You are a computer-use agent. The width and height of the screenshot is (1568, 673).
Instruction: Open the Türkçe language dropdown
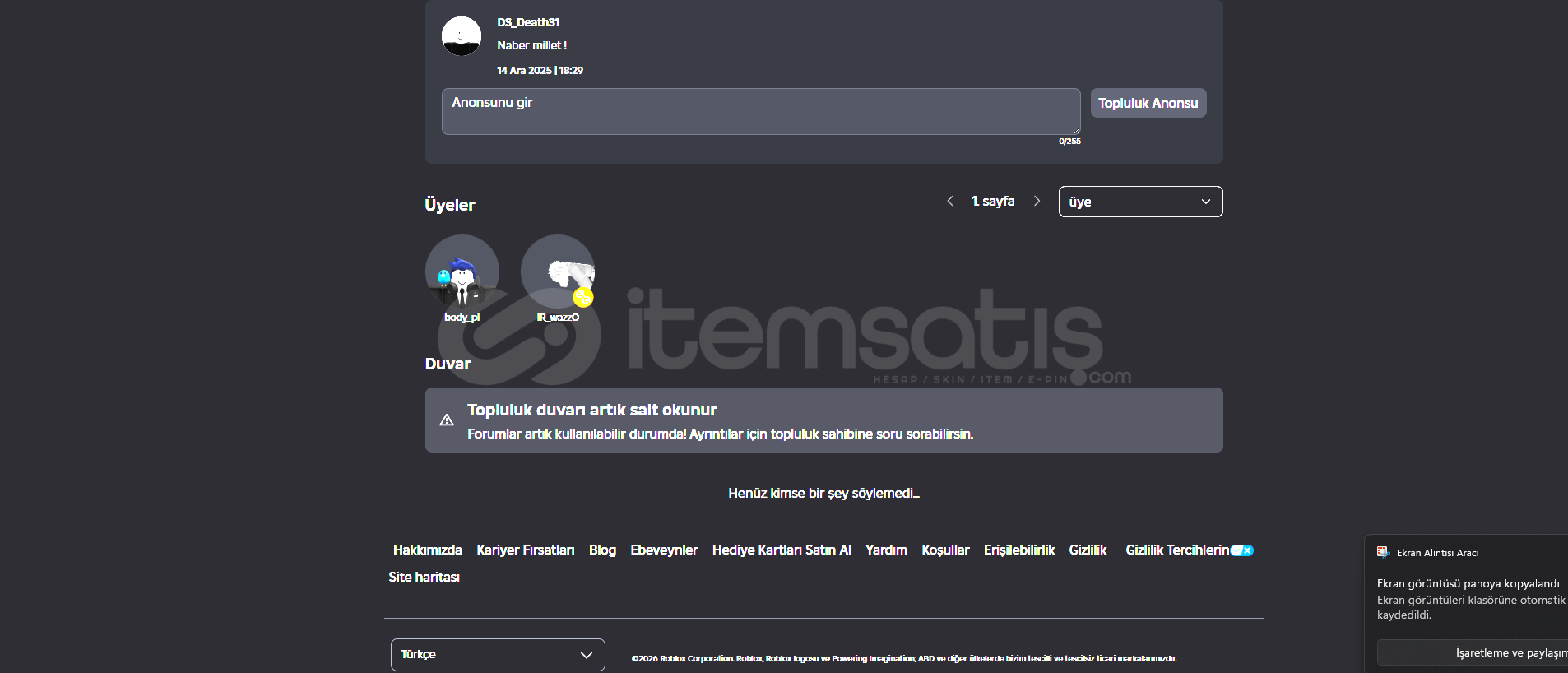coord(498,655)
